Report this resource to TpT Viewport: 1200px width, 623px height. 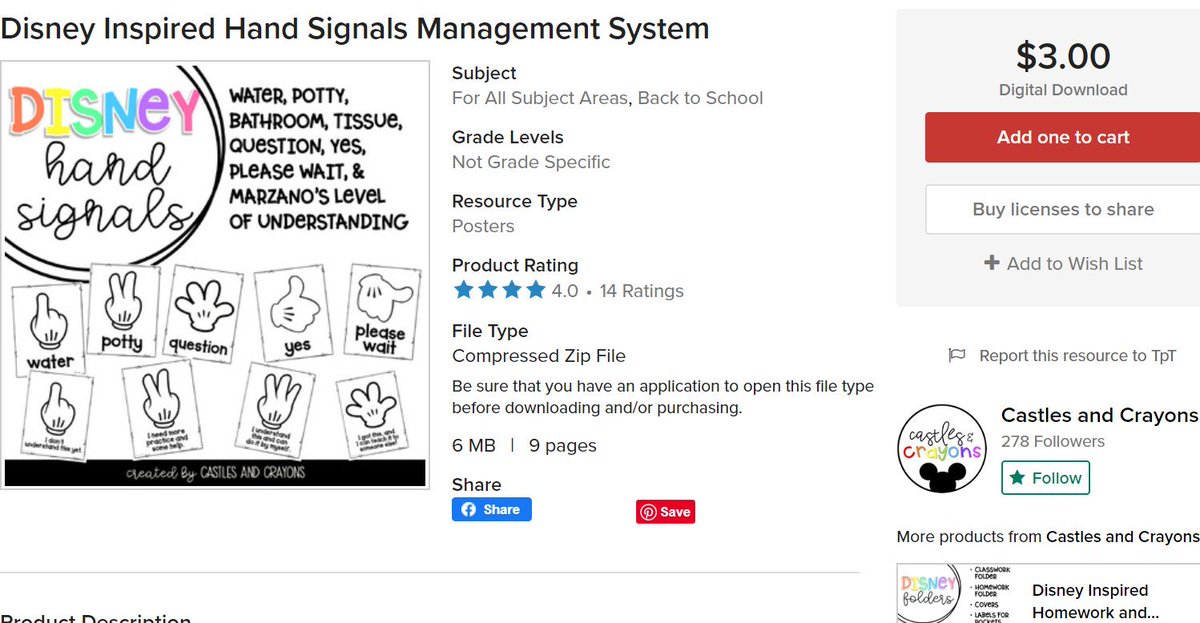click(x=1077, y=356)
